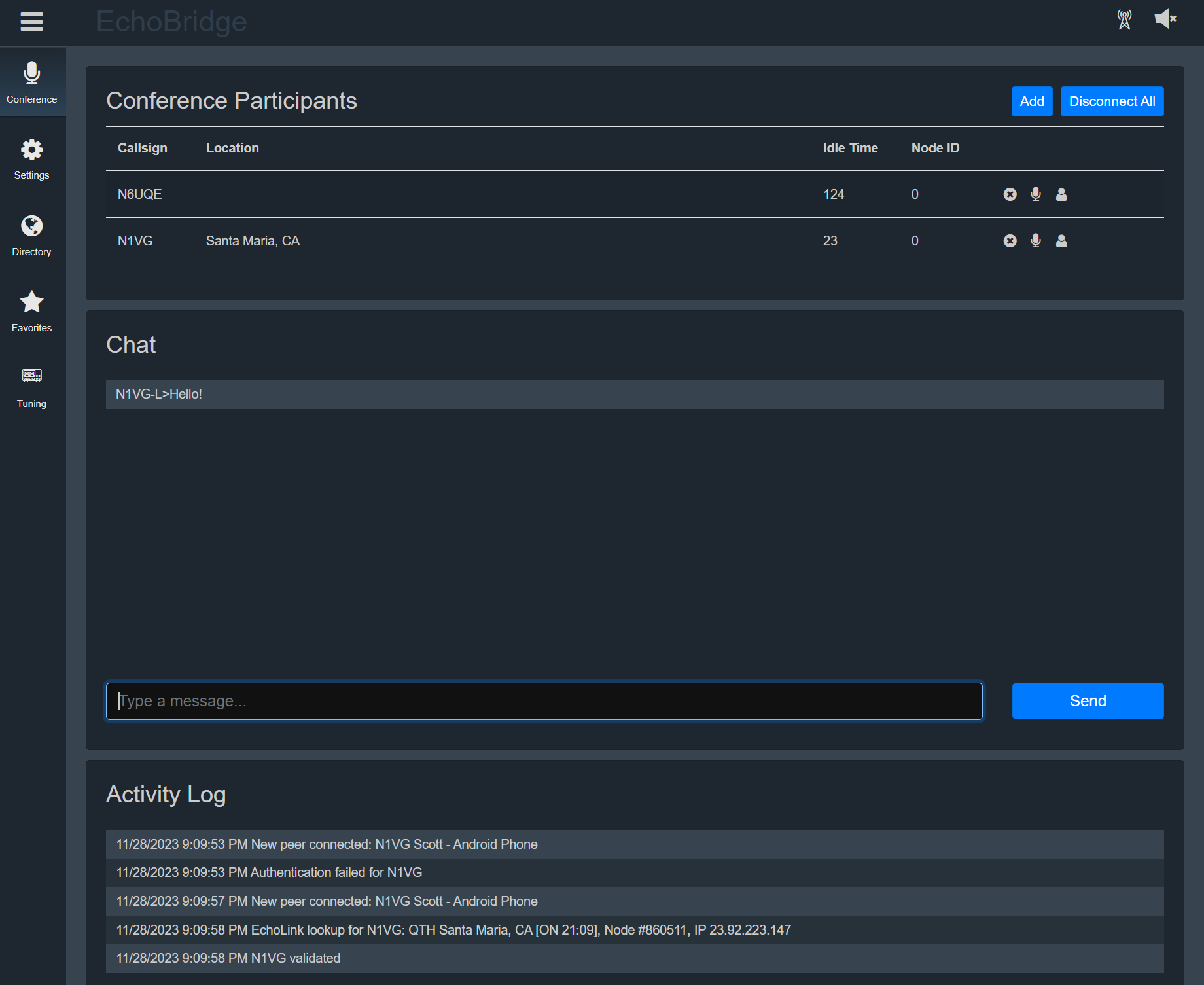Image resolution: width=1204 pixels, height=985 pixels.
Task: Disconnect N1VG using the X icon
Action: (x=1010, y=241)
